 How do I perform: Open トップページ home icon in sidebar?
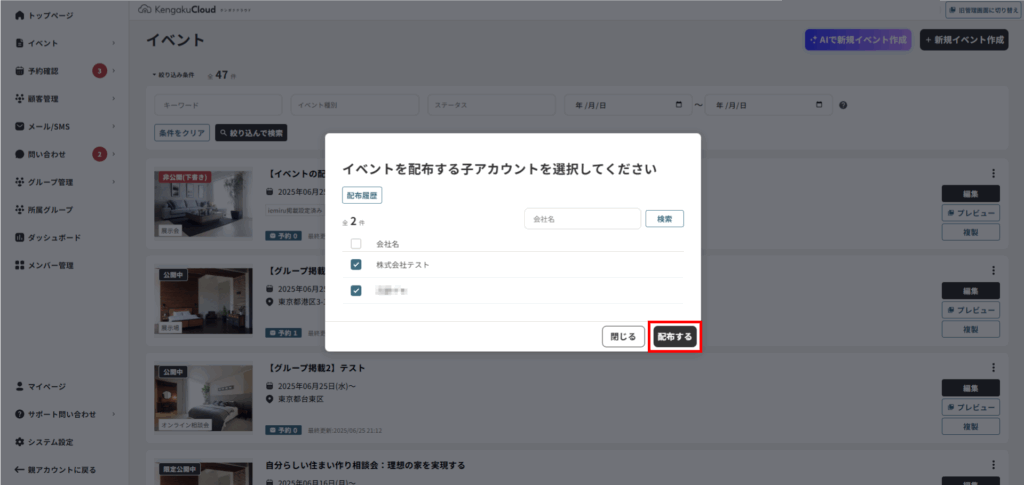click(20, 16)
